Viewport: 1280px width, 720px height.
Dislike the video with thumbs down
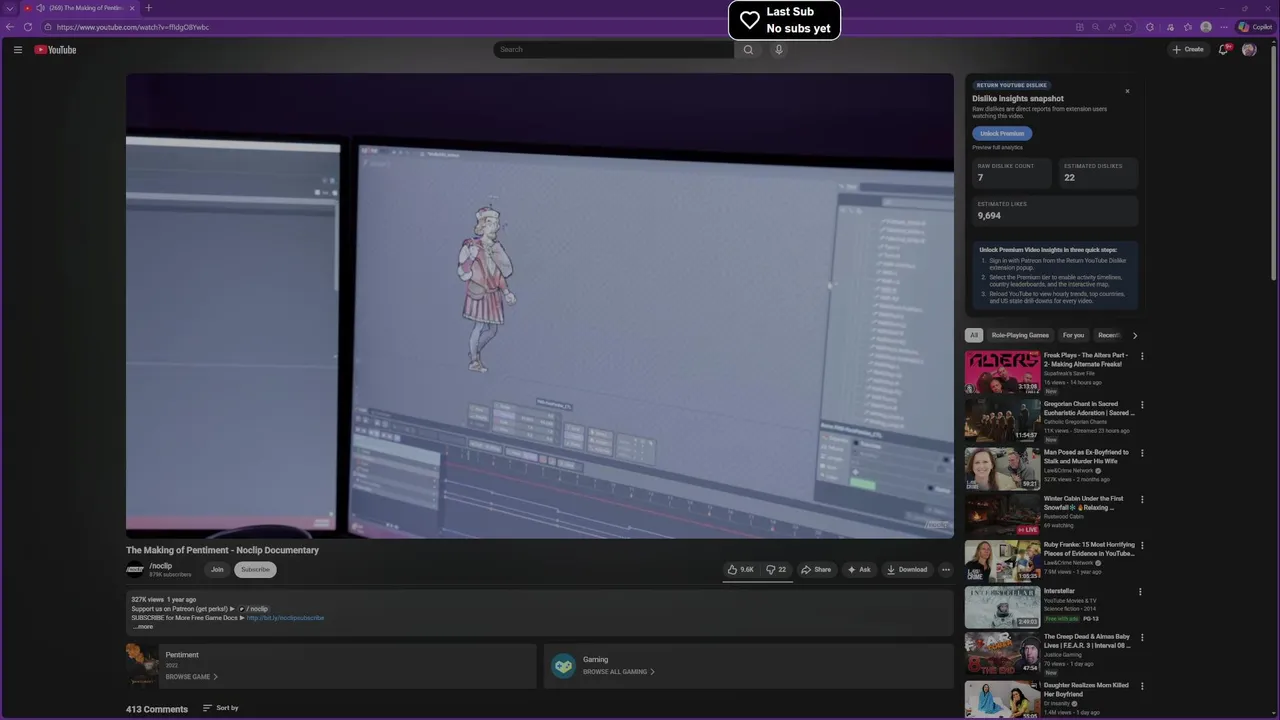776,570
